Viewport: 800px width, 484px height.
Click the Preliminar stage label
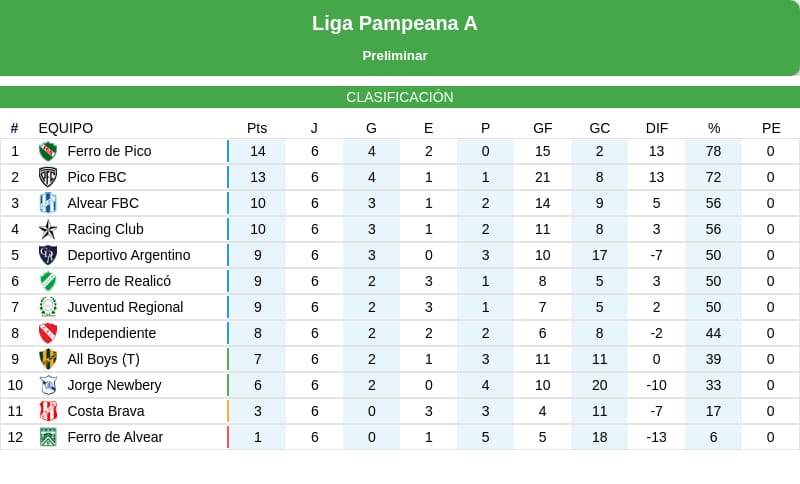click(x=395, y=56)
